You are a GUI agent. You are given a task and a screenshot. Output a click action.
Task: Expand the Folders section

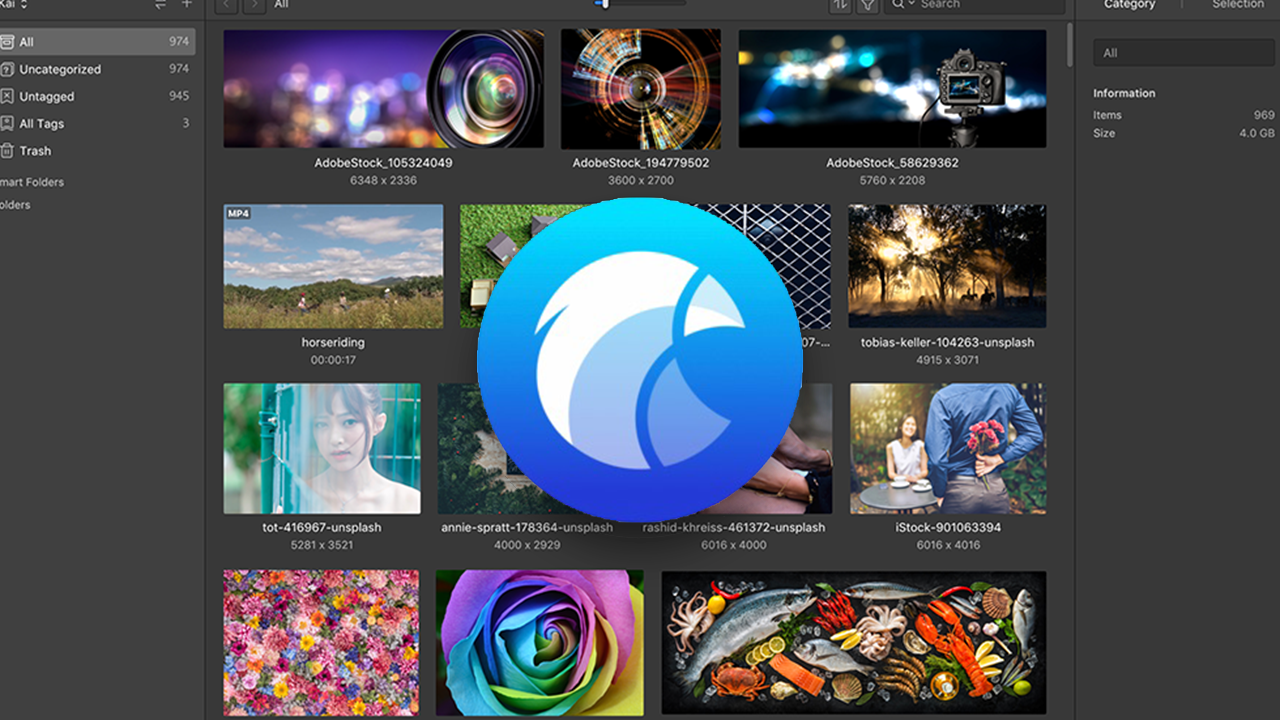click(x=15, y=205)
